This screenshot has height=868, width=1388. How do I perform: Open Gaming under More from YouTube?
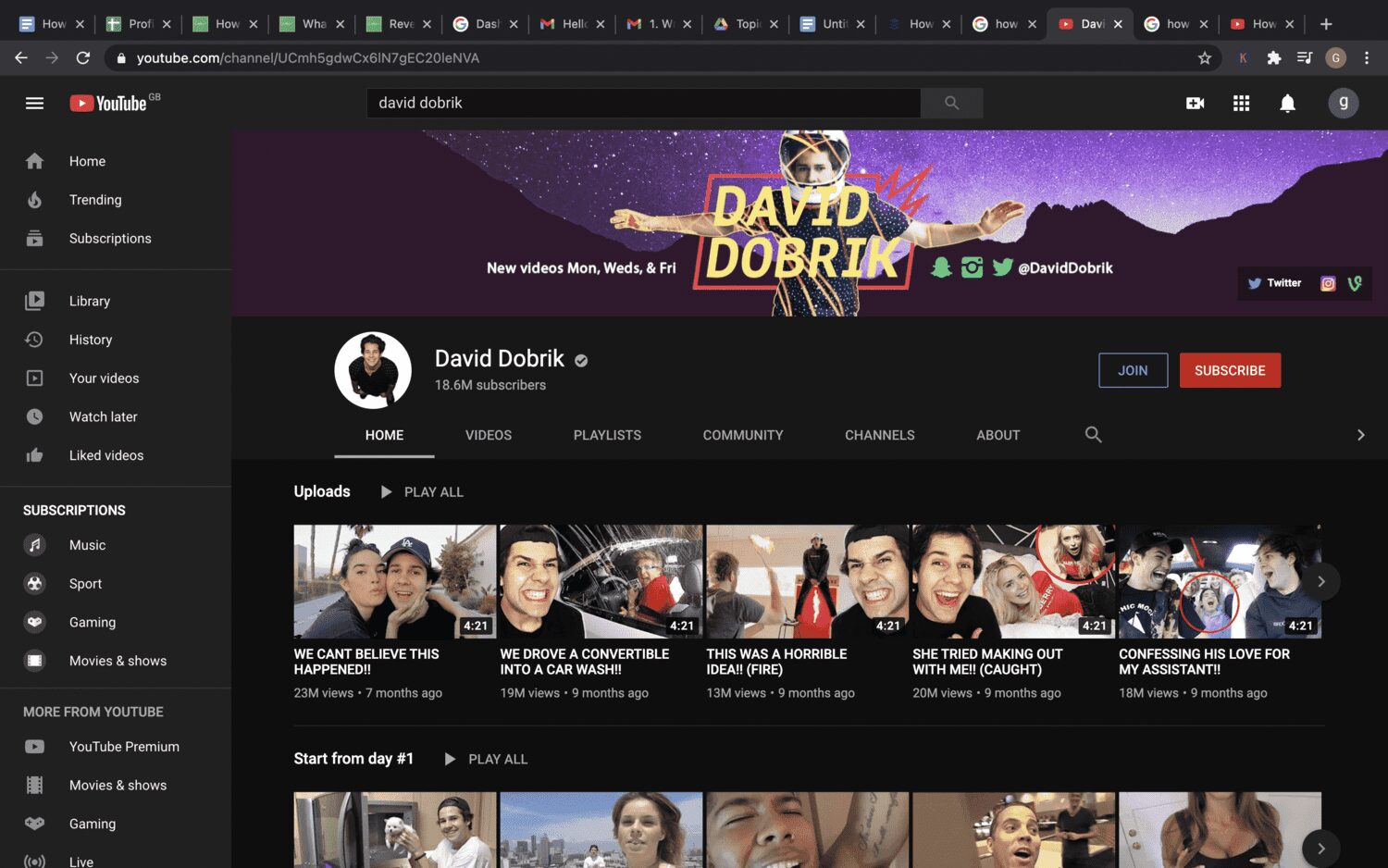coord(116,824)
